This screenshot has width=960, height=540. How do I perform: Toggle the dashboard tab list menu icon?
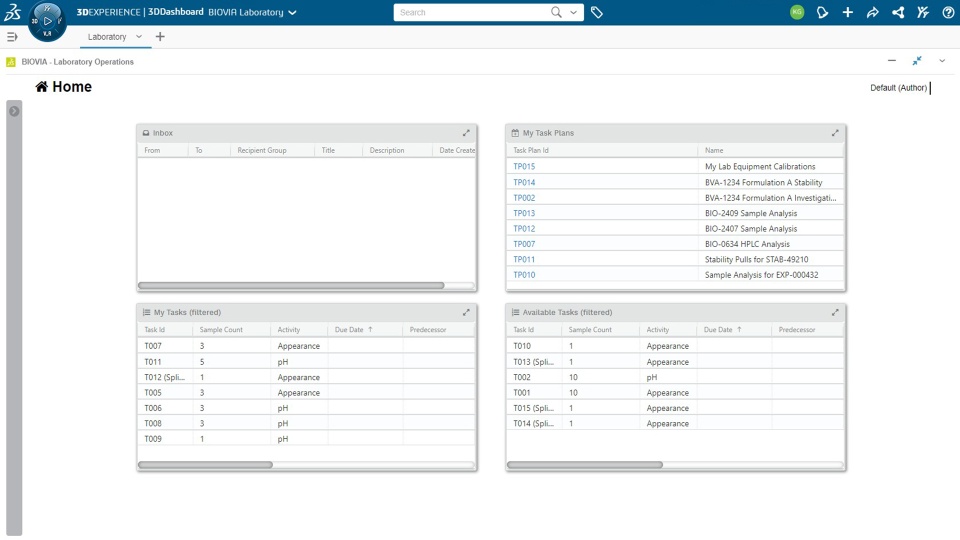[12, 37]
